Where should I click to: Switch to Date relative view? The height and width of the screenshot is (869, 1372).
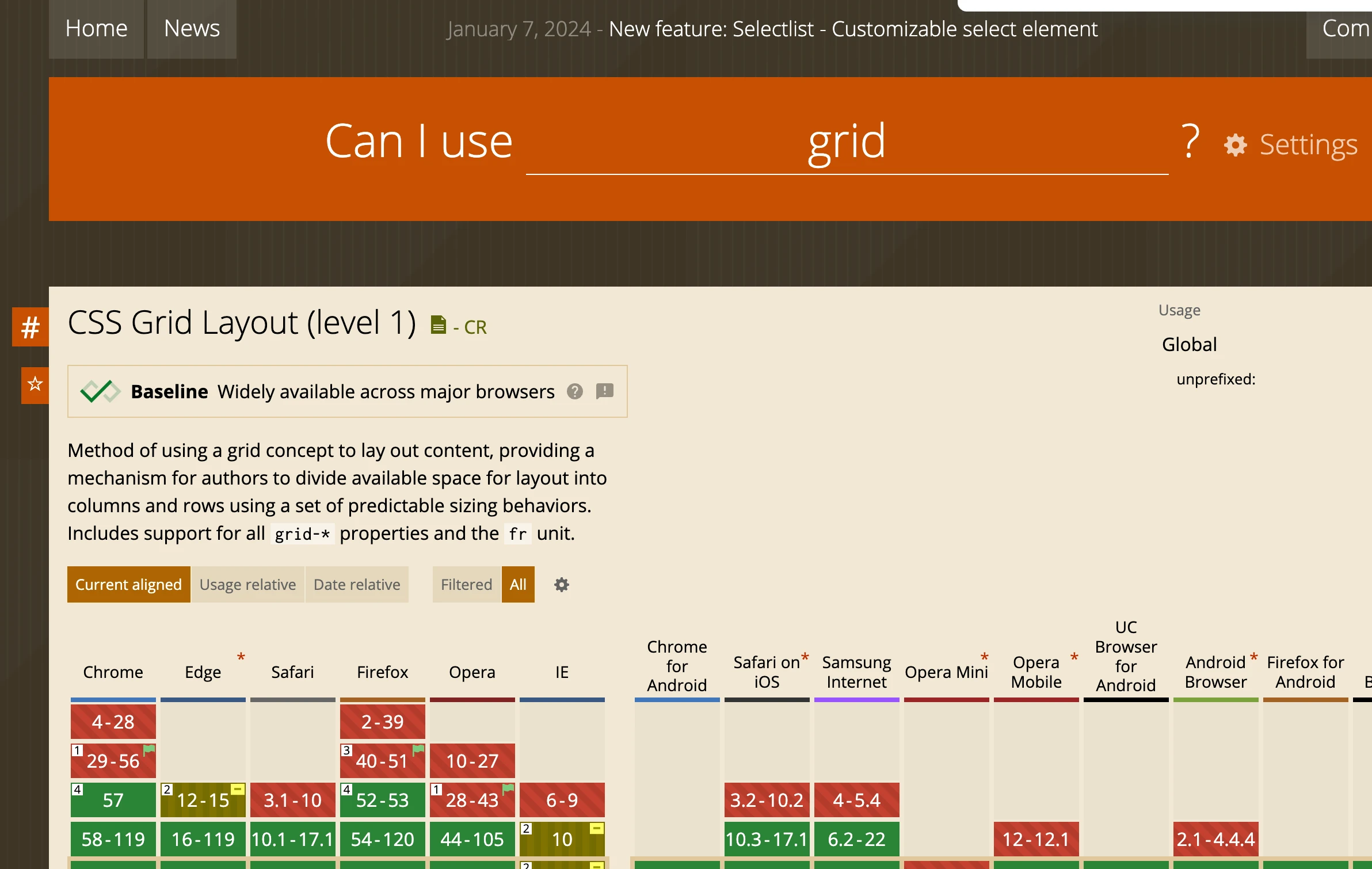tap(357, 585)
